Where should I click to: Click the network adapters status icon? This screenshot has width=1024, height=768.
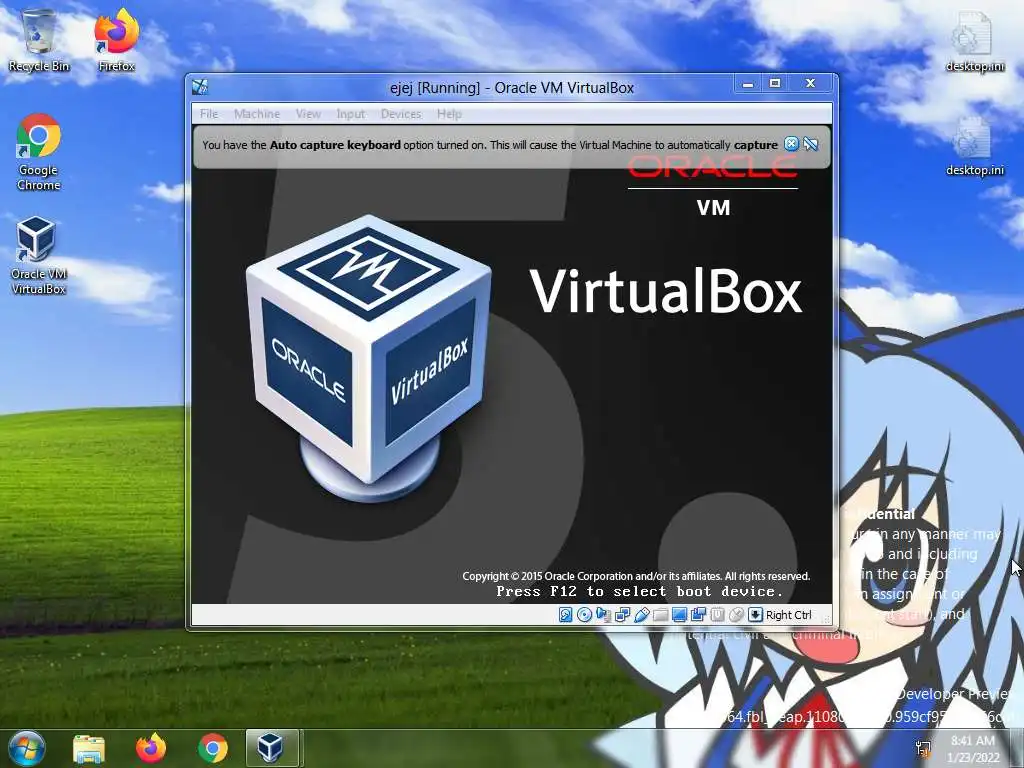point(622,615)
